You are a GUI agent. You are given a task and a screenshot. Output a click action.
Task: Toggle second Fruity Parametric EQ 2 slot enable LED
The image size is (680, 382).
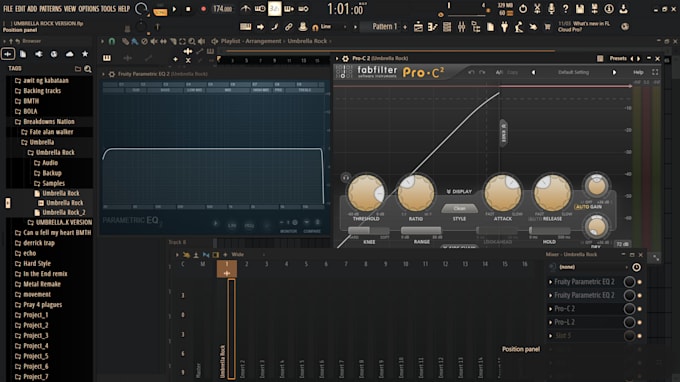pos(640,295)
